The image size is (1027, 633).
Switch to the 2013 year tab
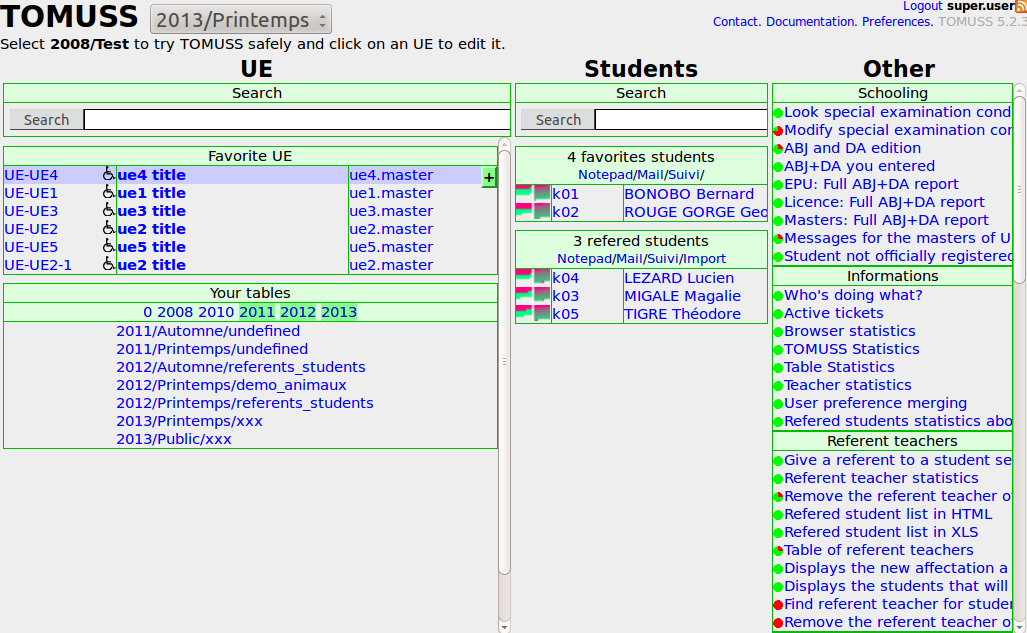[x=339, y=311]
